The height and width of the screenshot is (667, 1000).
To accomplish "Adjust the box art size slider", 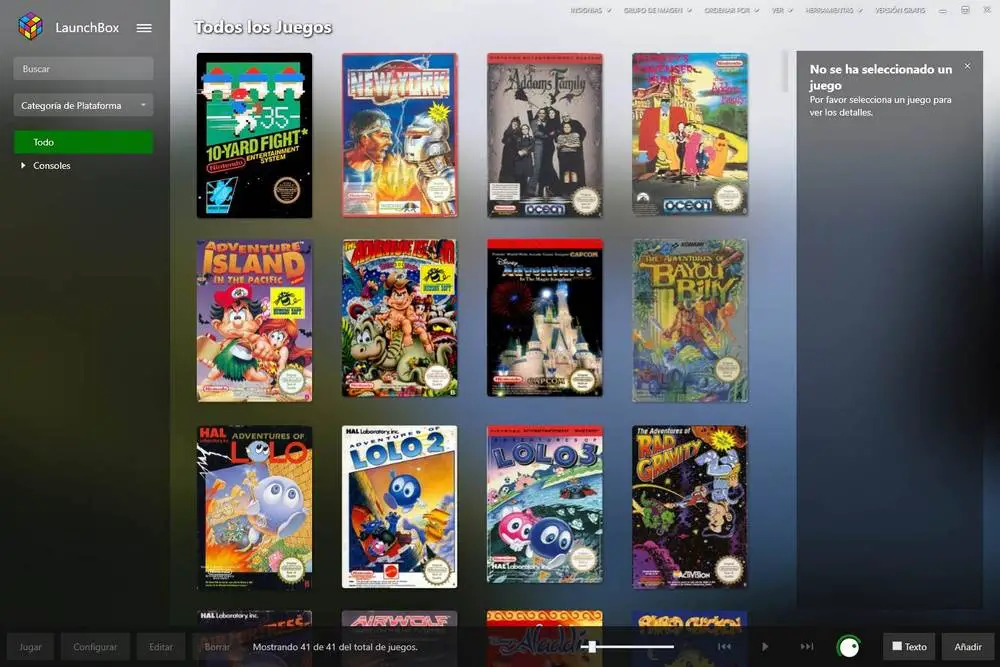I will pyautogui.click(x=628, y=647).
